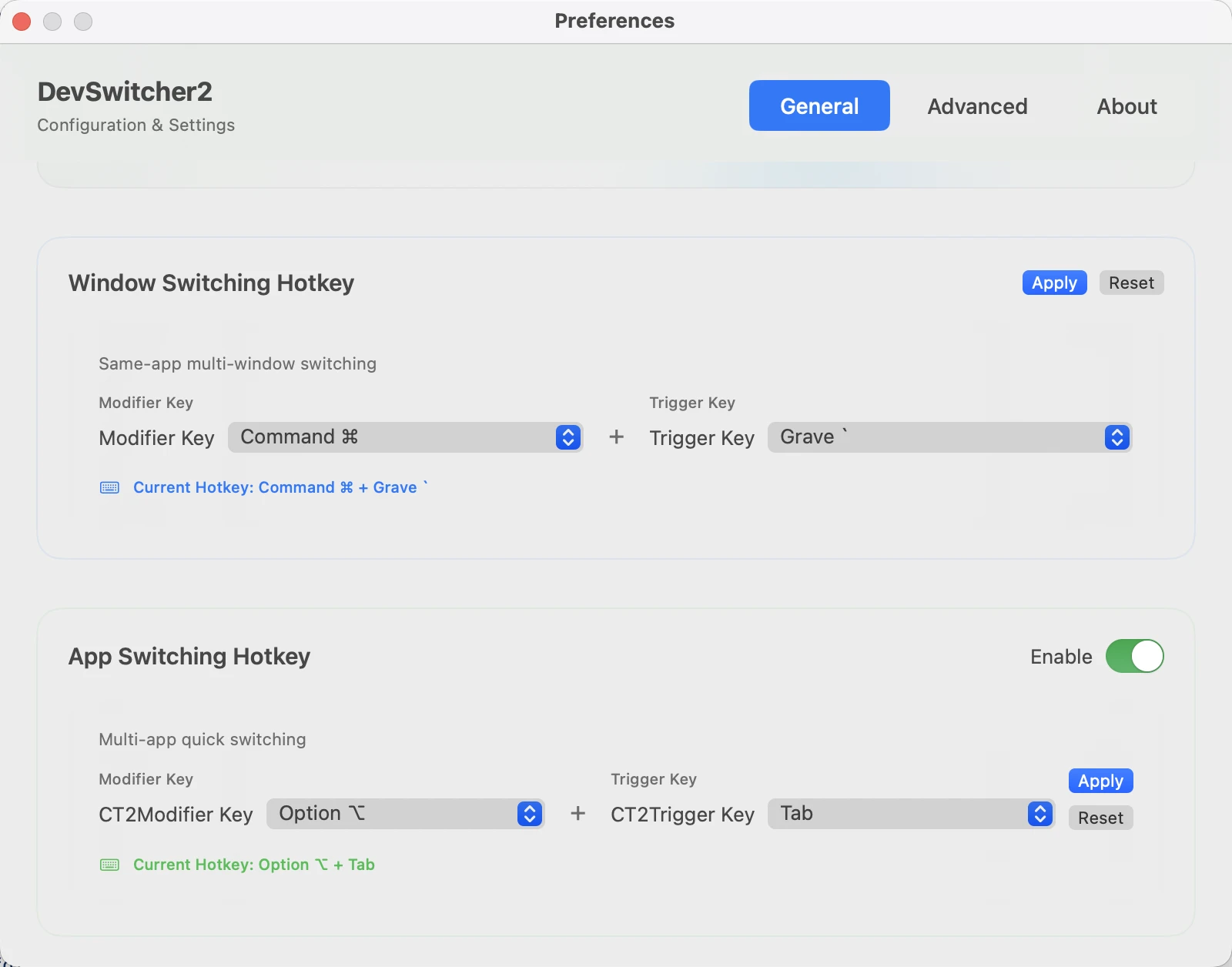This screenshot has width=1232, height=967.
Task: Click the stepper arrows on Option dropdown
Action: (x=528, y=814)
